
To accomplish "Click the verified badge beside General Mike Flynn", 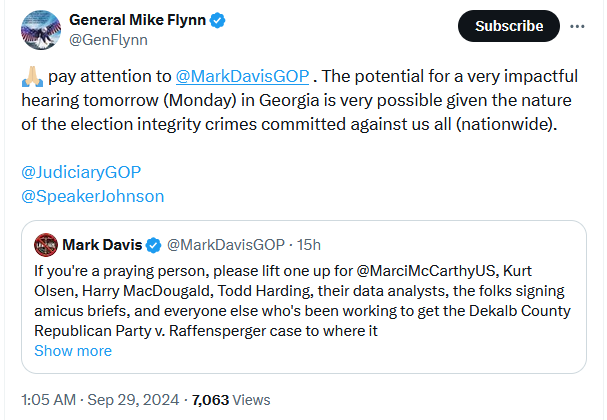I will tap(218, 20).
